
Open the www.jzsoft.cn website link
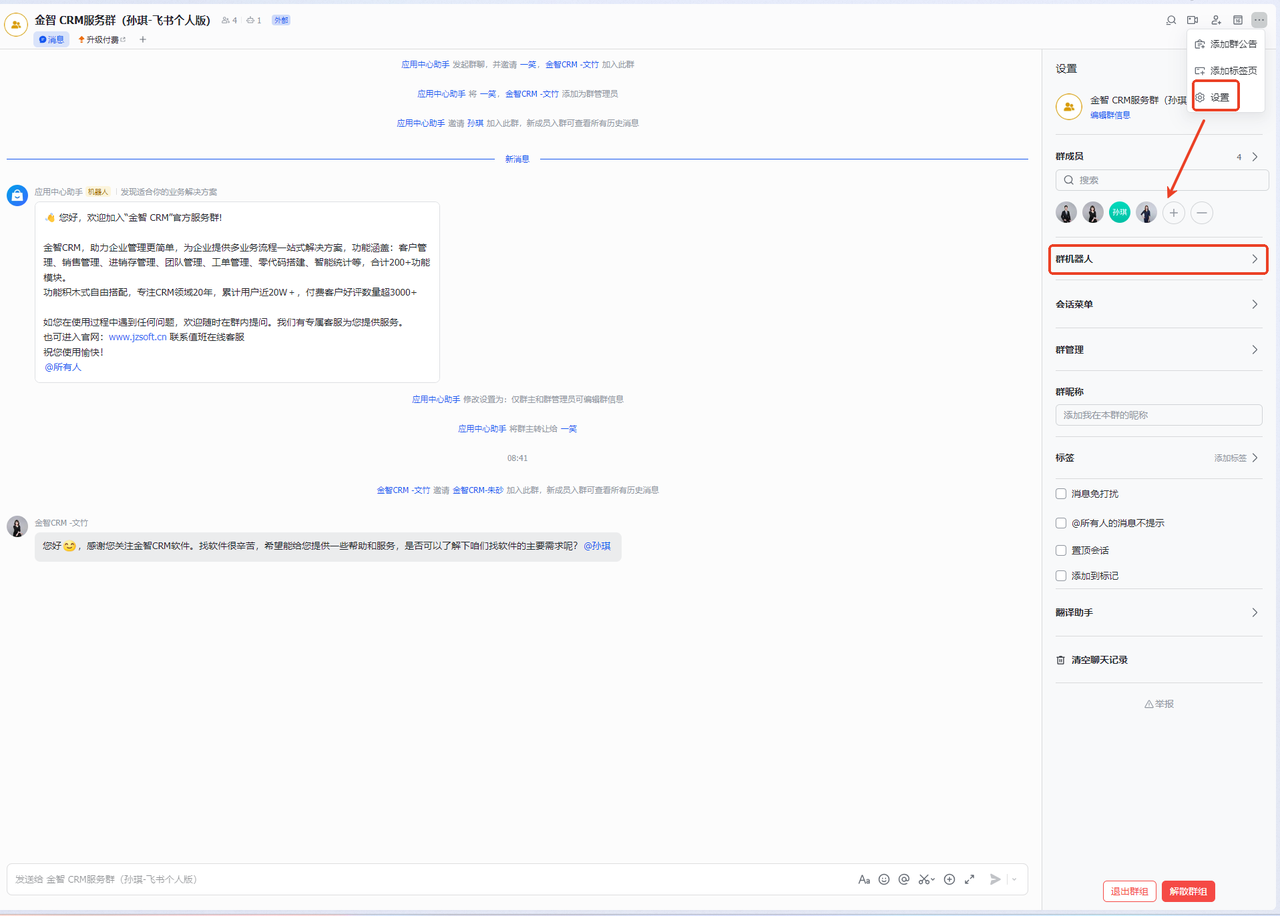pyautogui.click(x=137, y=337)
